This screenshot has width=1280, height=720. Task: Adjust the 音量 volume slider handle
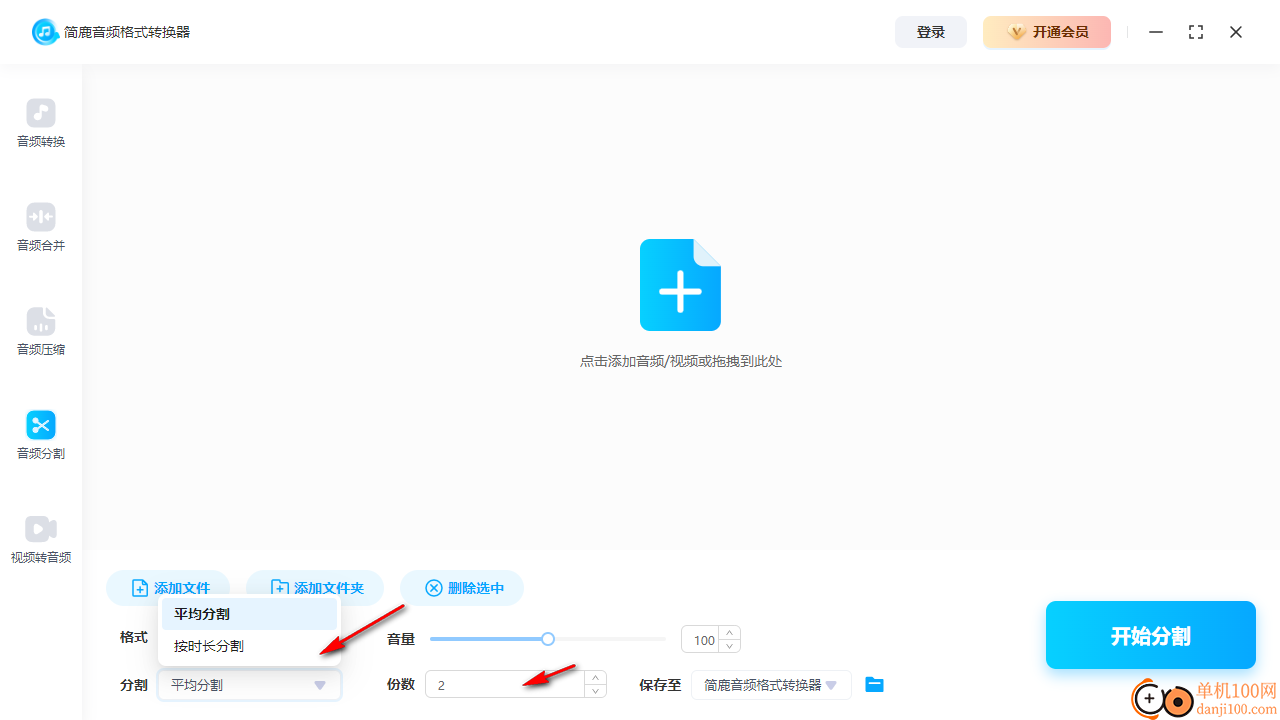[548, 639]
